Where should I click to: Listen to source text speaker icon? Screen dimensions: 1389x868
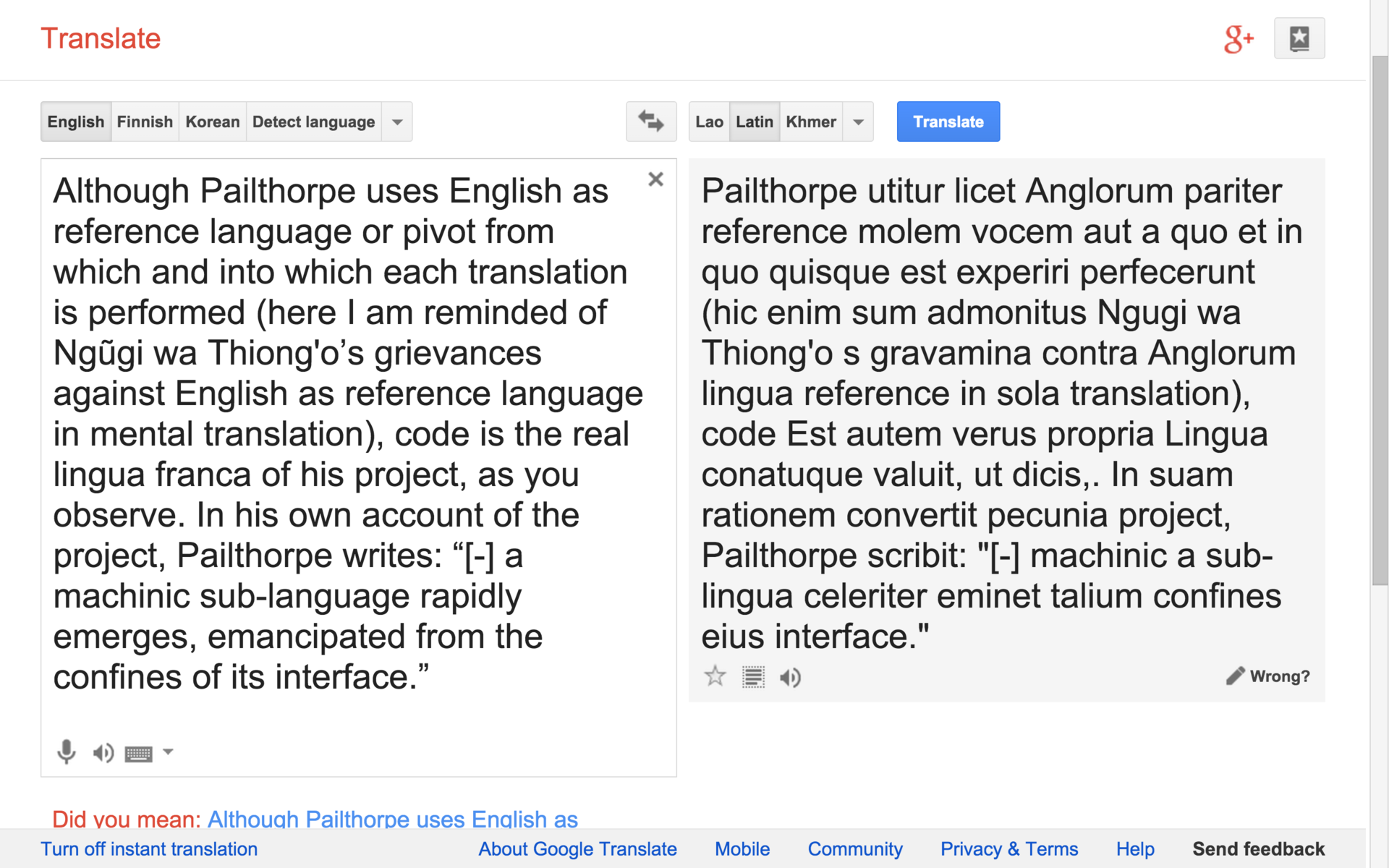pos(103,753)
